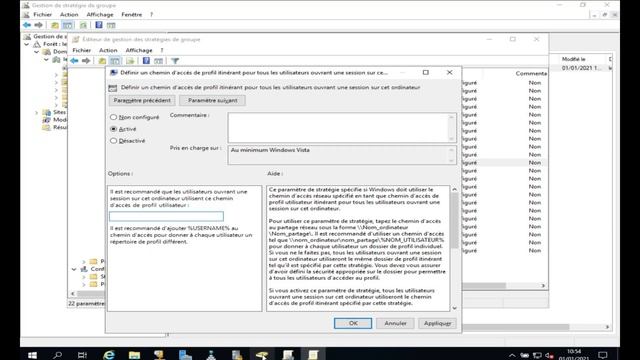Image resolution: width=640 pixels, height=360 pixels.
Task: Go back in Gestion de stratégie de groupe toolbar
Action: pyautogui.click(x=27, y=25)
